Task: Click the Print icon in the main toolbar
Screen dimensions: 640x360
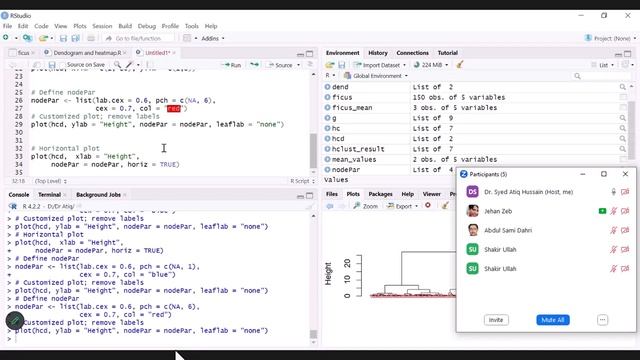Action: tap(91, 38)
